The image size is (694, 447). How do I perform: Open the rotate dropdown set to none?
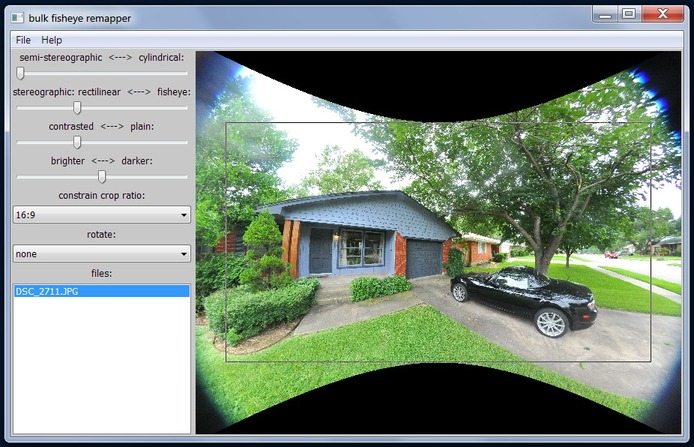pyautogui.click(x=101, y=254)
